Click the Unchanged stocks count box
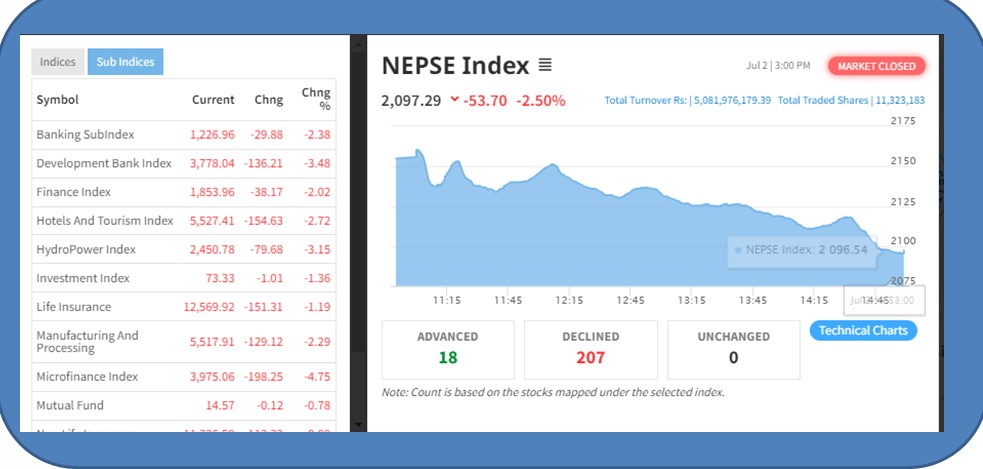The image size is (983, 469). (733, 349)
